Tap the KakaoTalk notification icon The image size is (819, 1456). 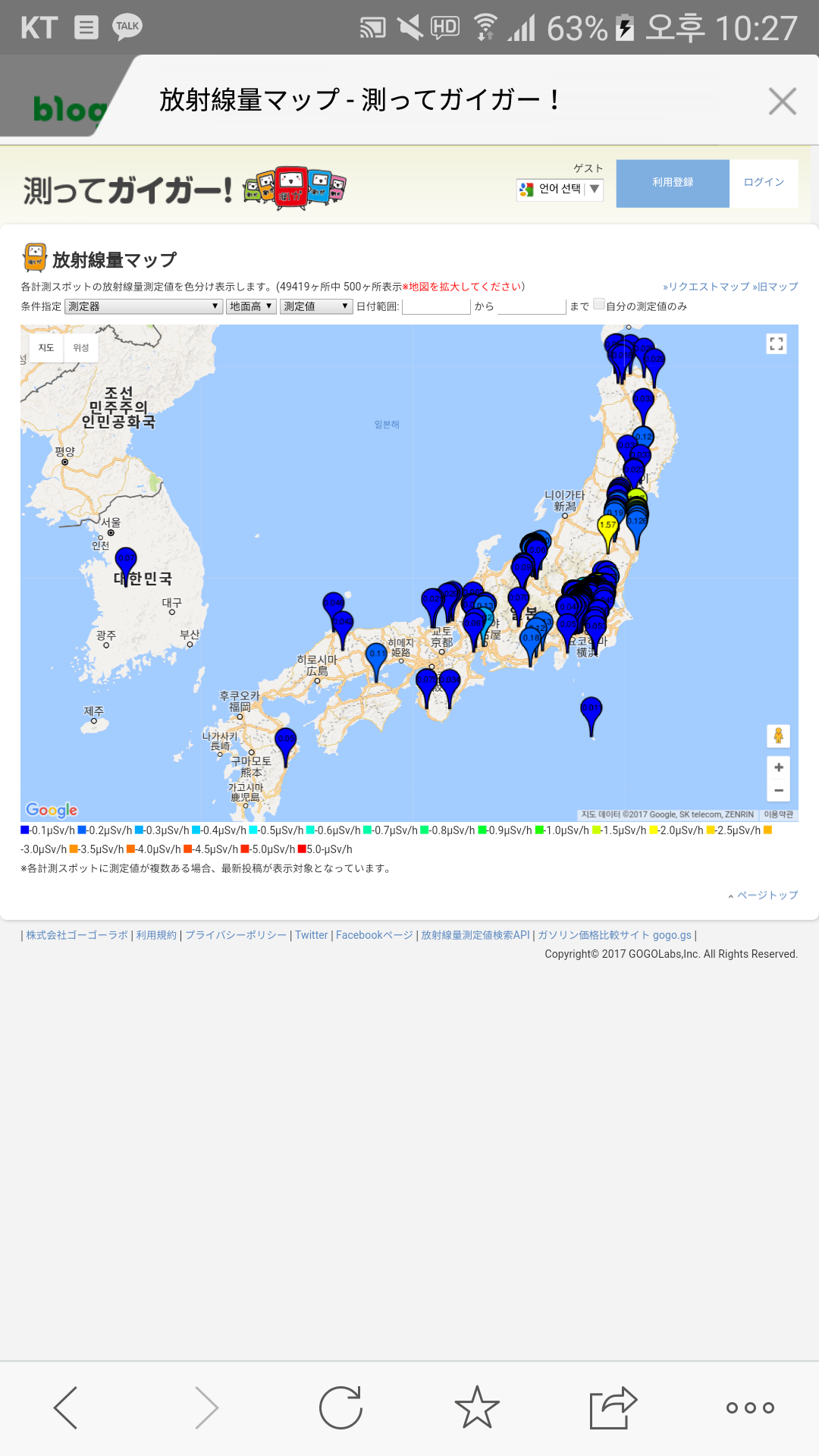point(127,27)
